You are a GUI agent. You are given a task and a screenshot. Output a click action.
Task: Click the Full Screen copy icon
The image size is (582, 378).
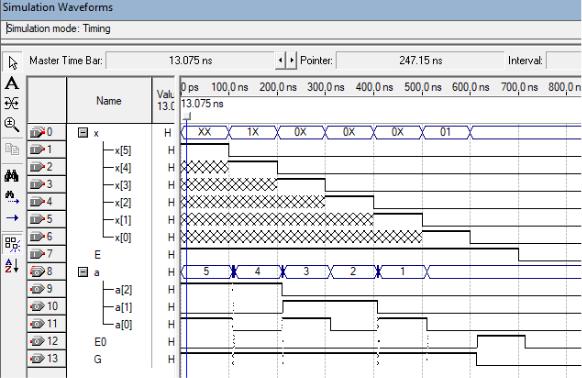[12, 149]
